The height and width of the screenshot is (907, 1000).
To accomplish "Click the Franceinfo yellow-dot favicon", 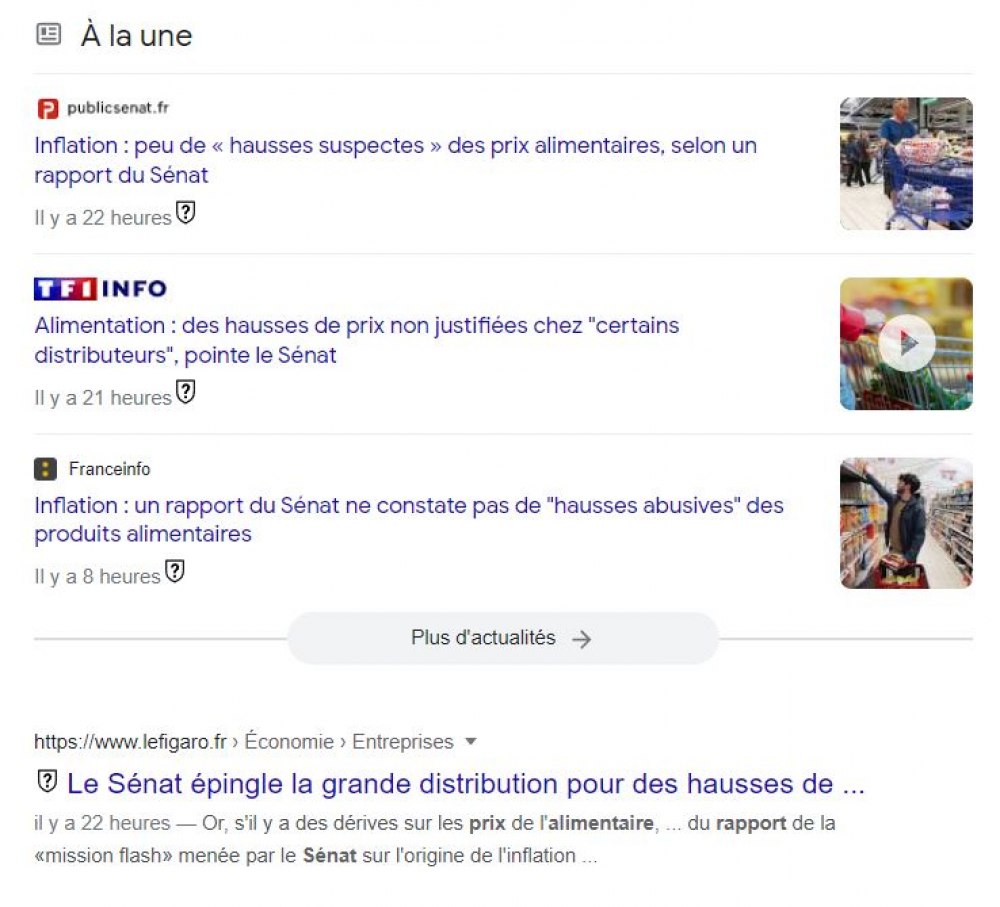I will tap(45, 469).
